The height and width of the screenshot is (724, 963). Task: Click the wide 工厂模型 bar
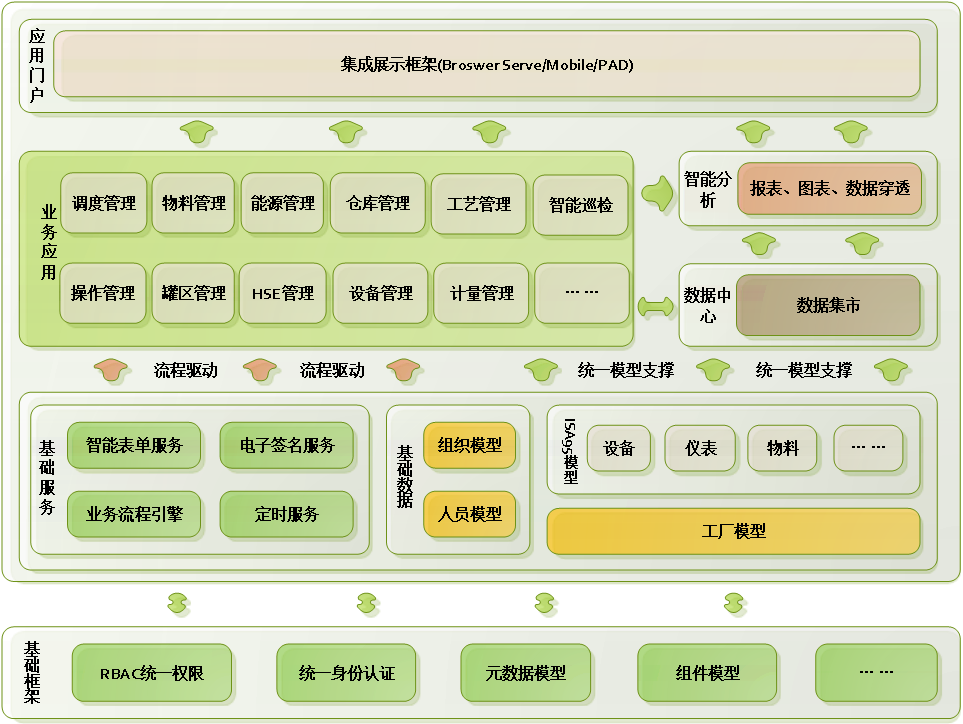coord(734,531)
